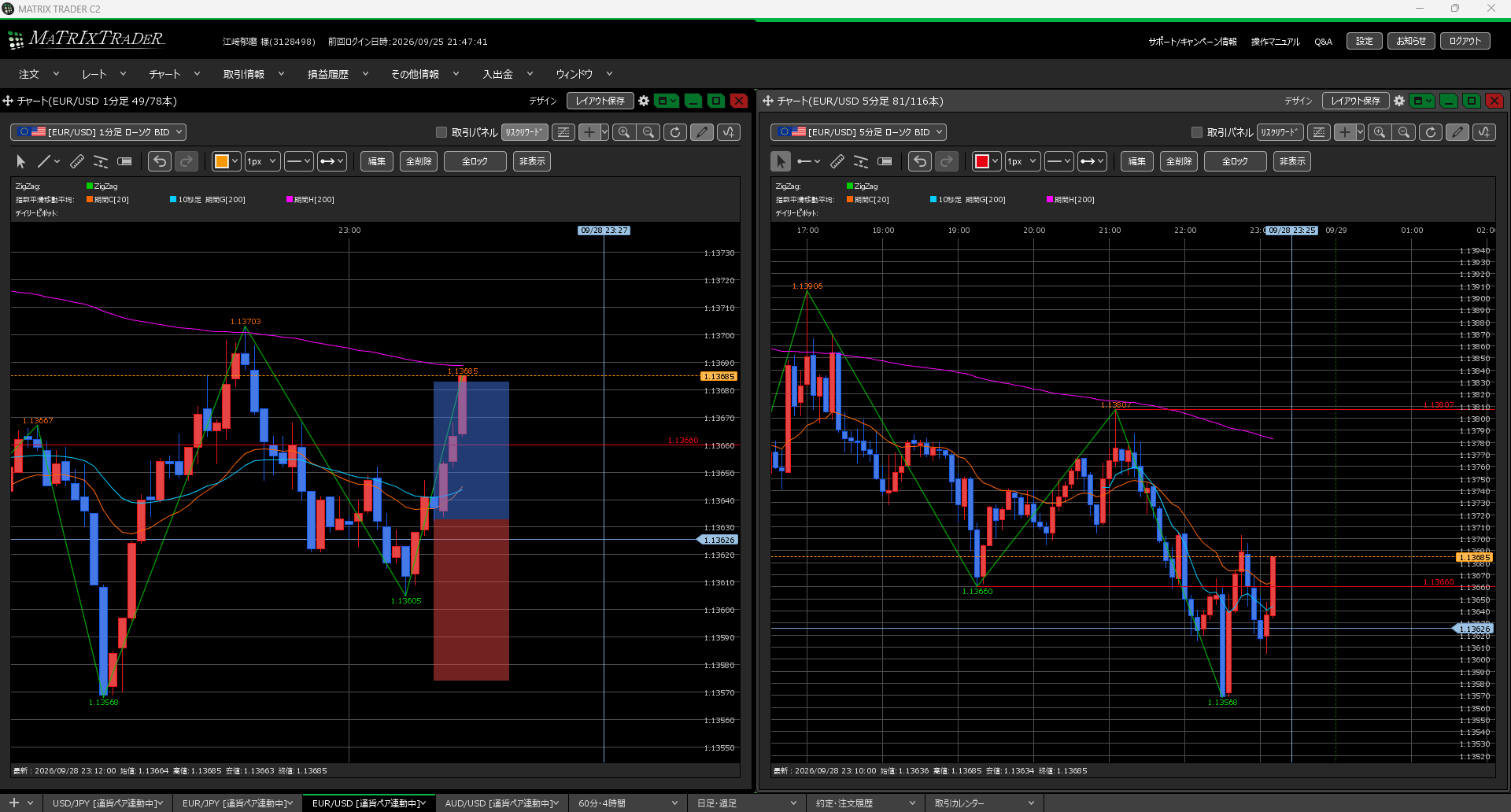Viewport: 1511px width, 812px height.
Task: Open the [EUR/USD] 5分足 ローソク BID dropdown
Action: (859, 132)
